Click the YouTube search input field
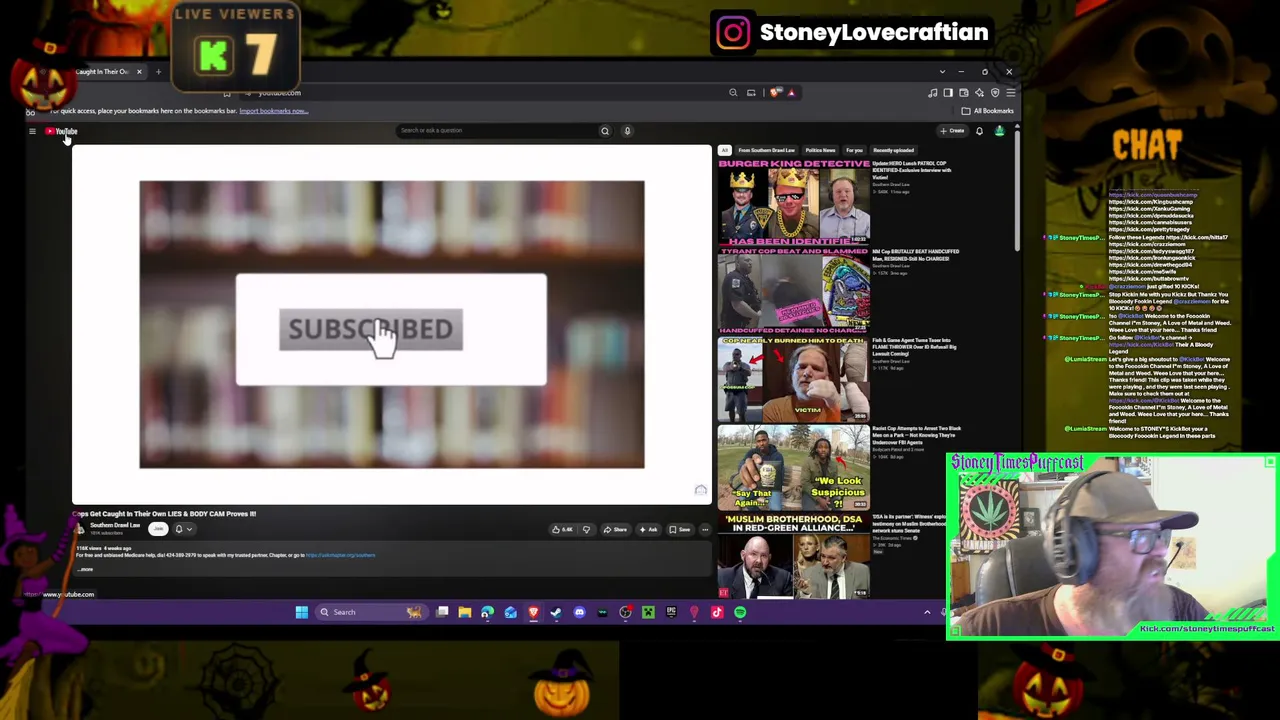This screenshot has width=1280, height=720. 495,131
